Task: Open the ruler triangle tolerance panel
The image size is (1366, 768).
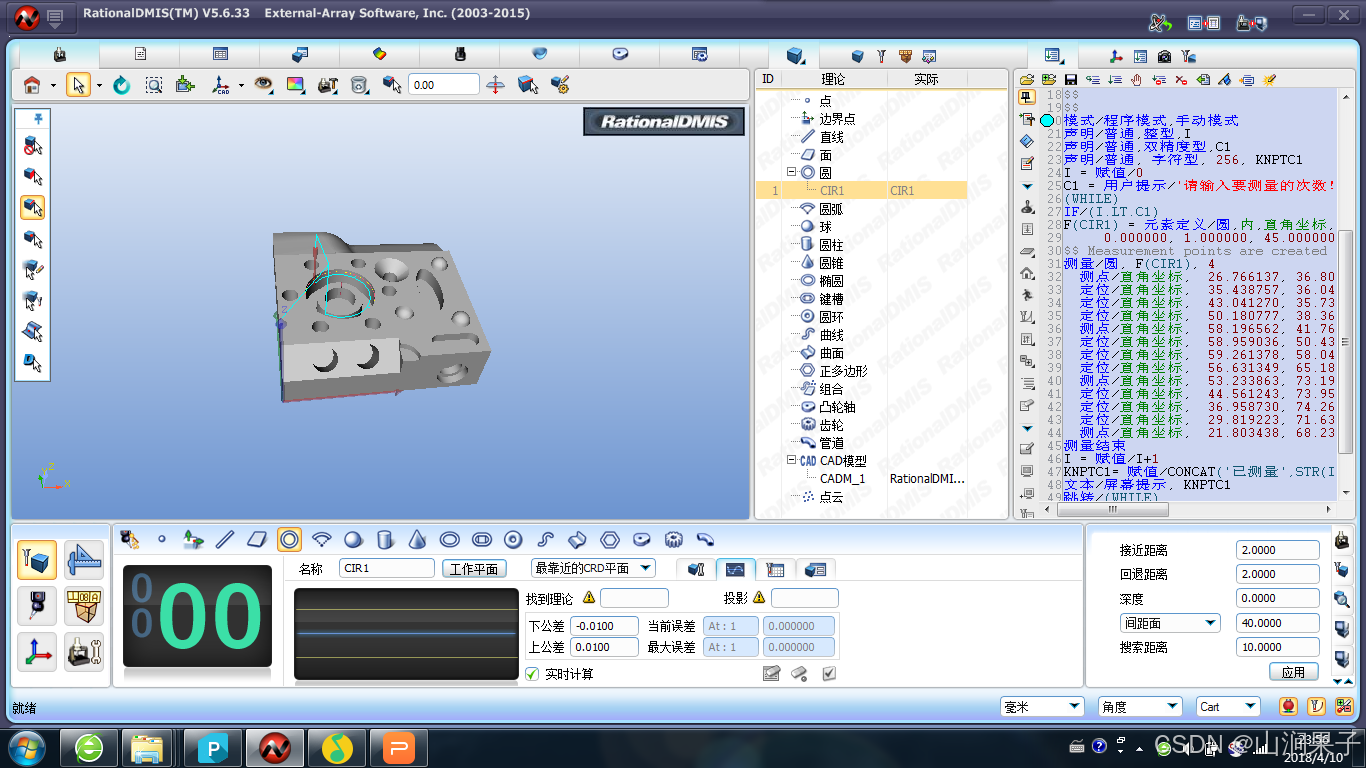Action: (84, 560)
